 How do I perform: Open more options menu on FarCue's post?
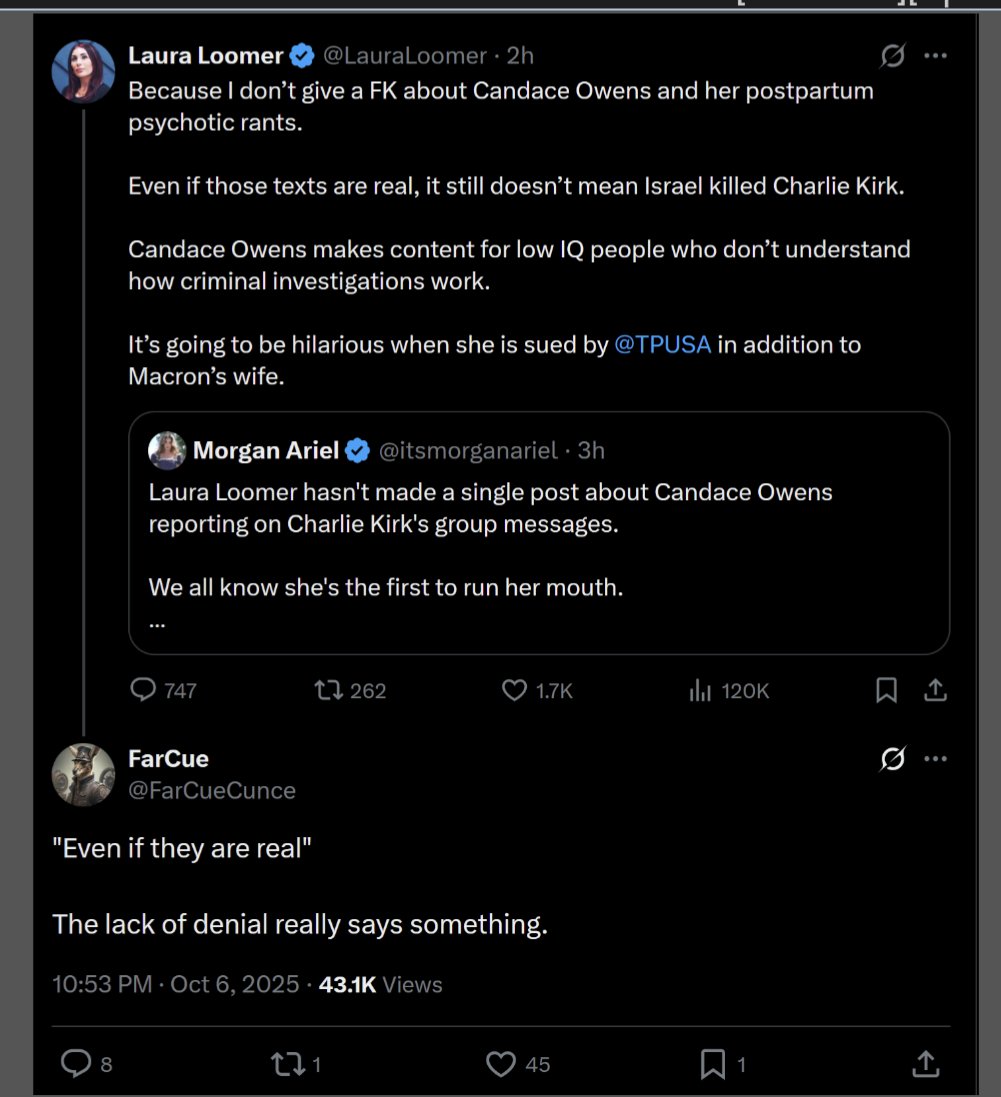coord(936,759)
